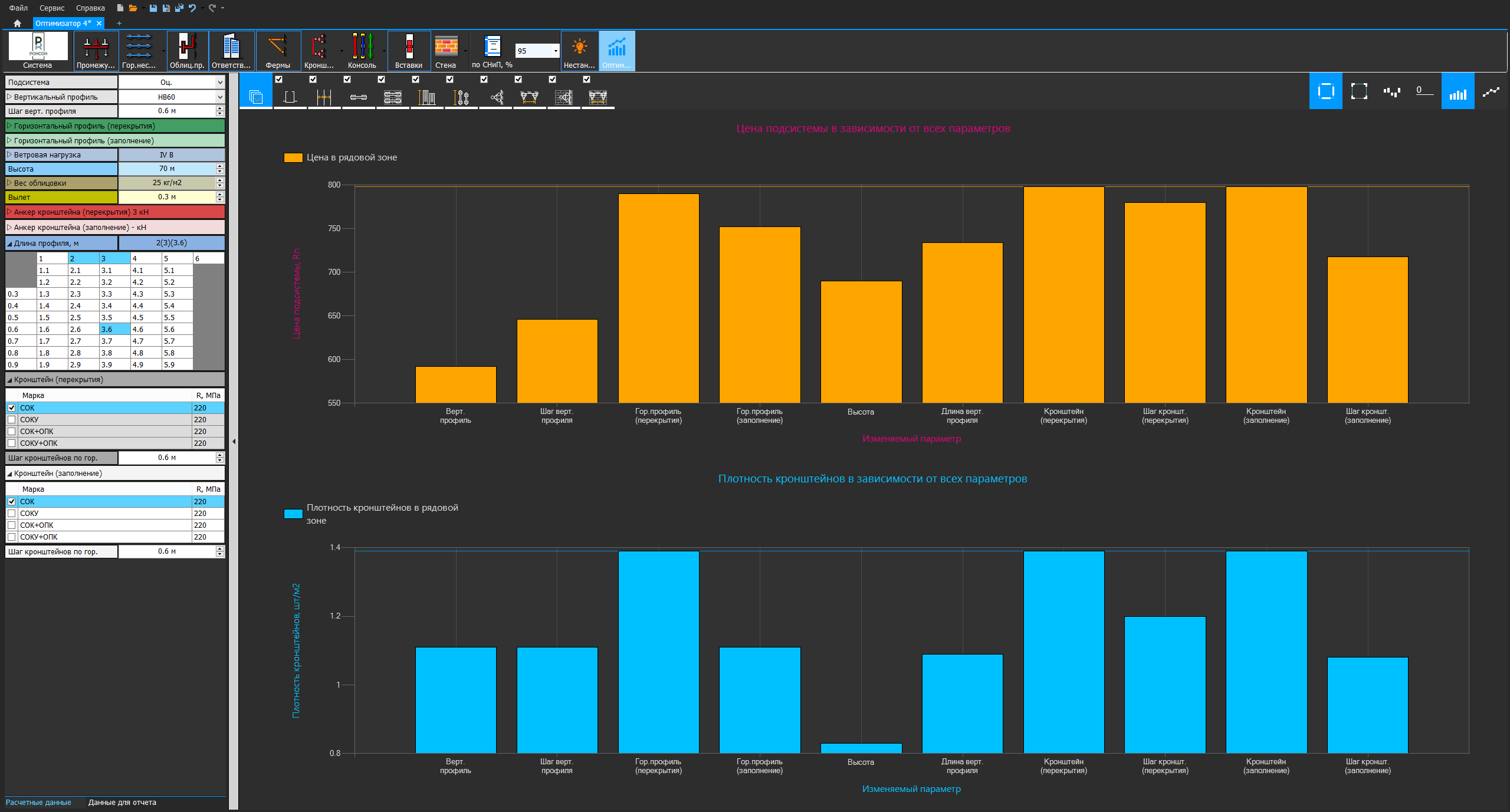Click the Высота 70 м value field
This screenshot has height=812, width=1510.
[167, 169]
